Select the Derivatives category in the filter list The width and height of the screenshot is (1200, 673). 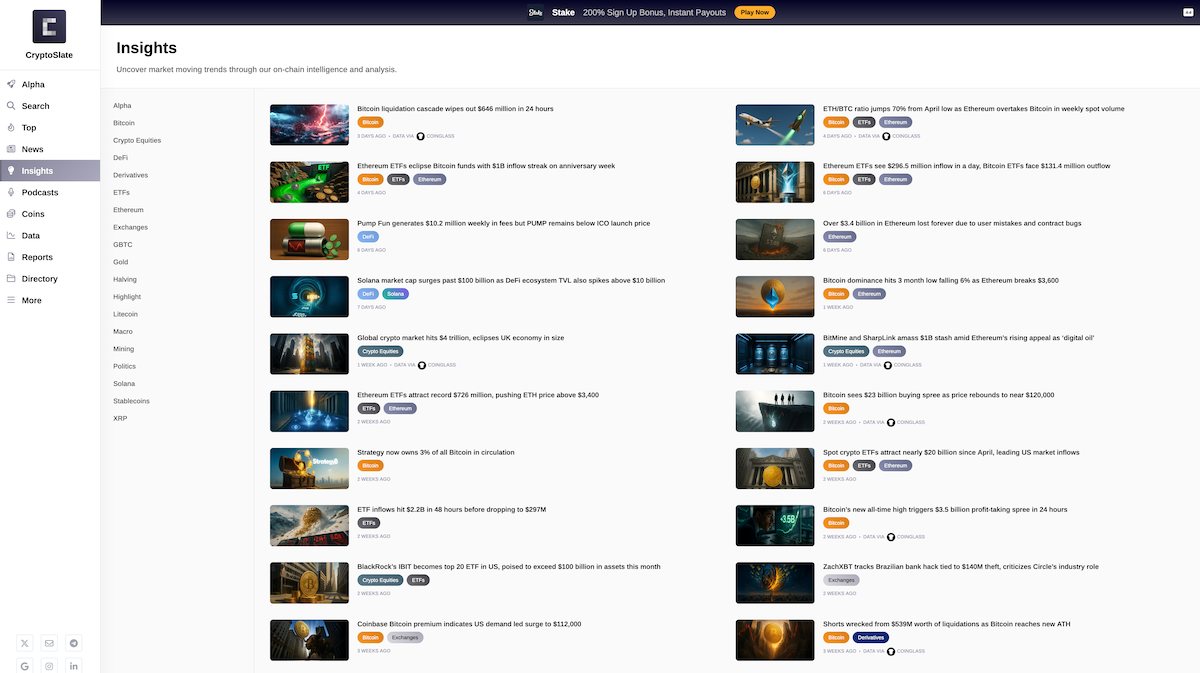130,175
